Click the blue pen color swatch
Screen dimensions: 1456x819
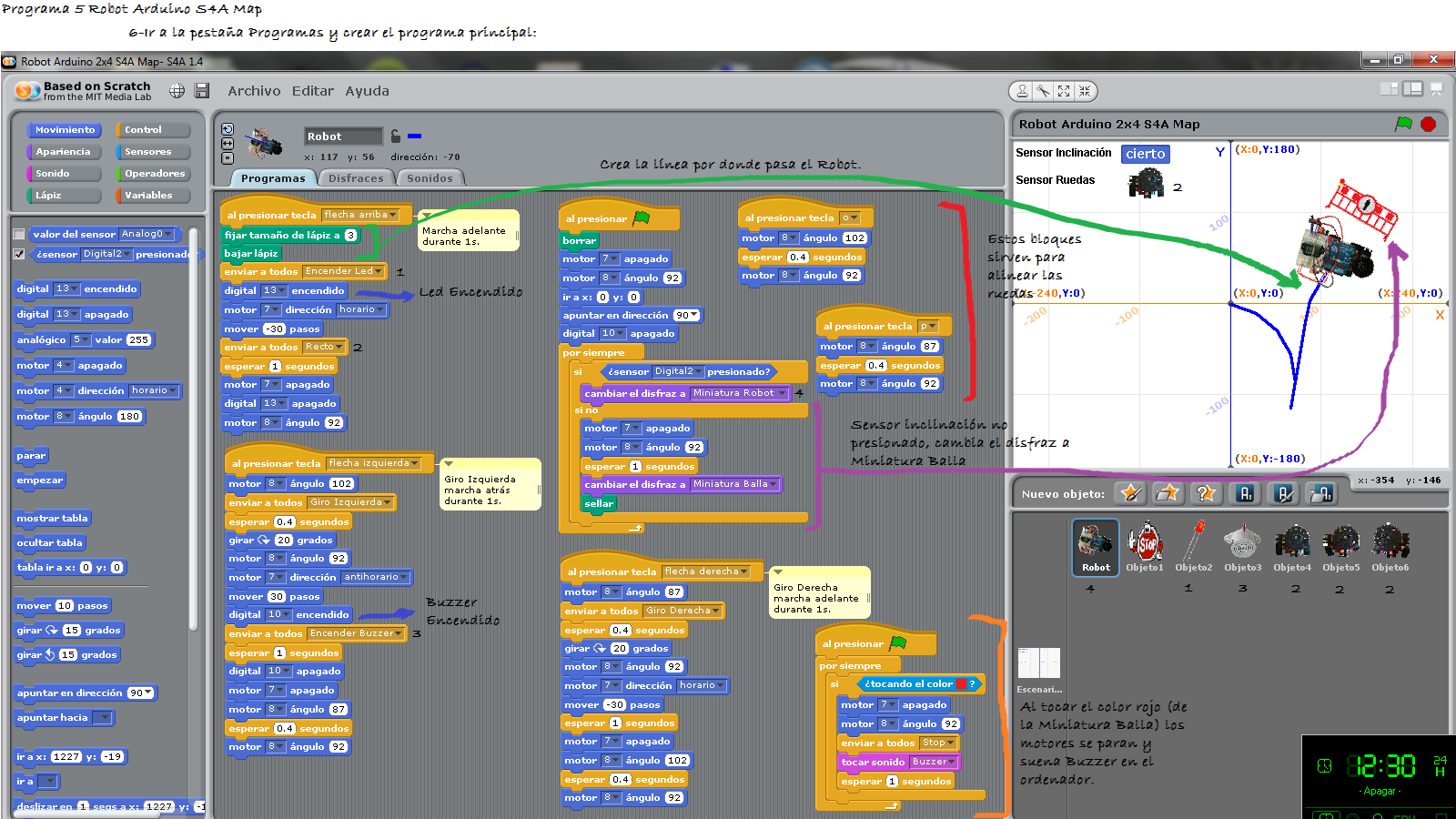415,136
